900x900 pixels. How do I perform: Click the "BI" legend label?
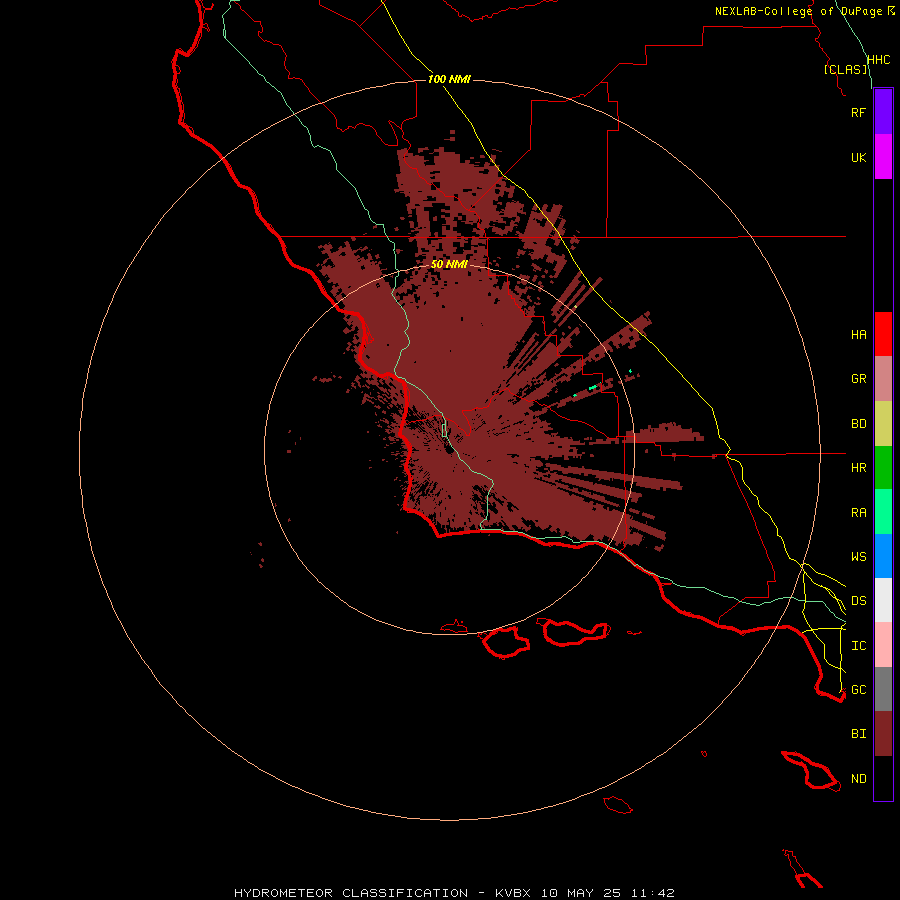click(858, 734)
